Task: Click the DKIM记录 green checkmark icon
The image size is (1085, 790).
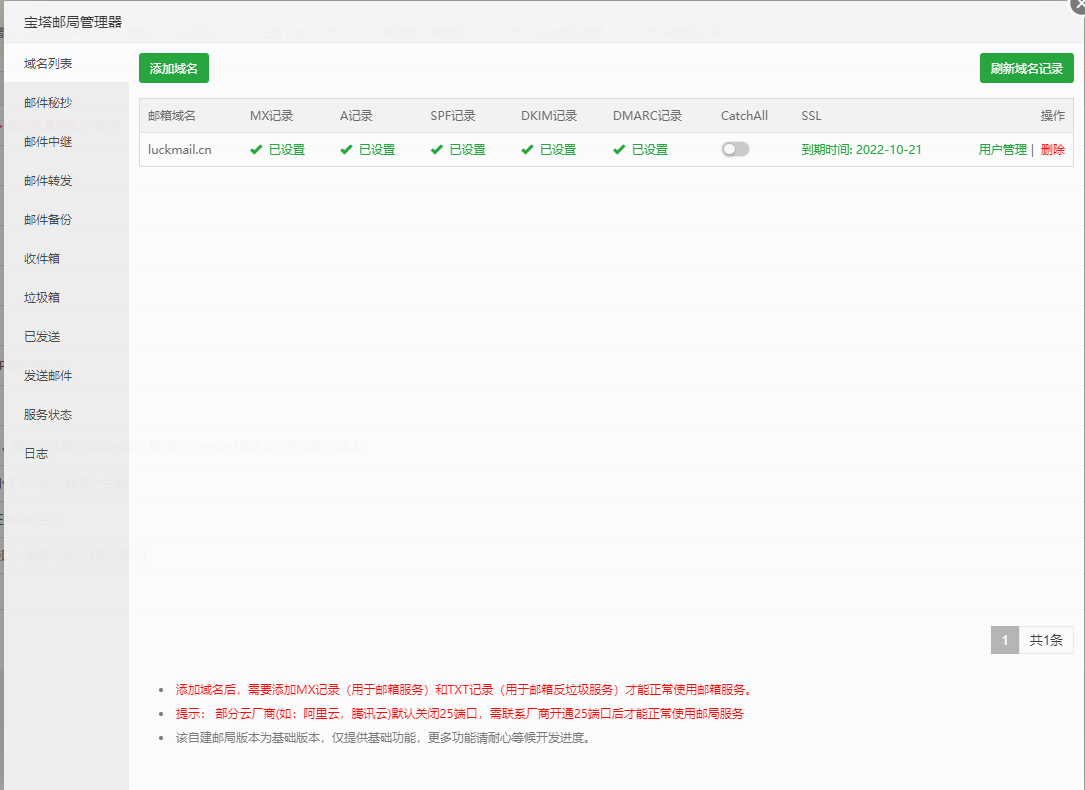Action: tap(527, 149)
